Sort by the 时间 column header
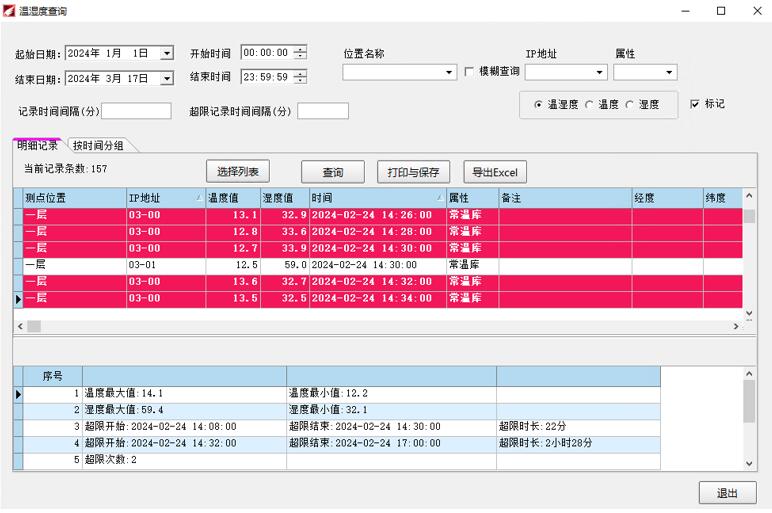Screen dimensions: 772x513 376,198
